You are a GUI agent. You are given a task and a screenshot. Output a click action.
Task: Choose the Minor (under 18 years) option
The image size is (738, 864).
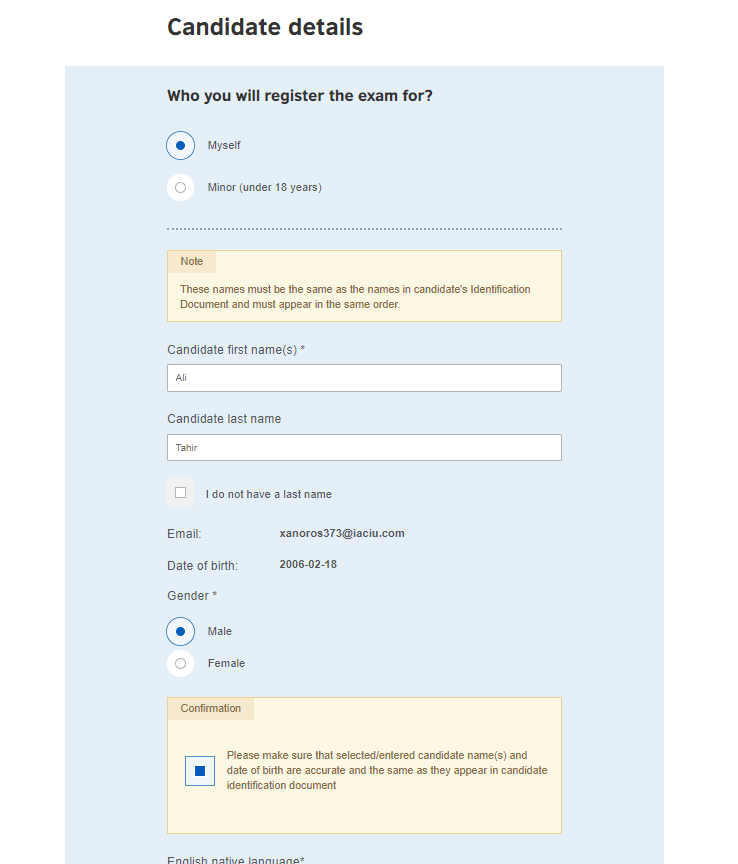(180, 187)
